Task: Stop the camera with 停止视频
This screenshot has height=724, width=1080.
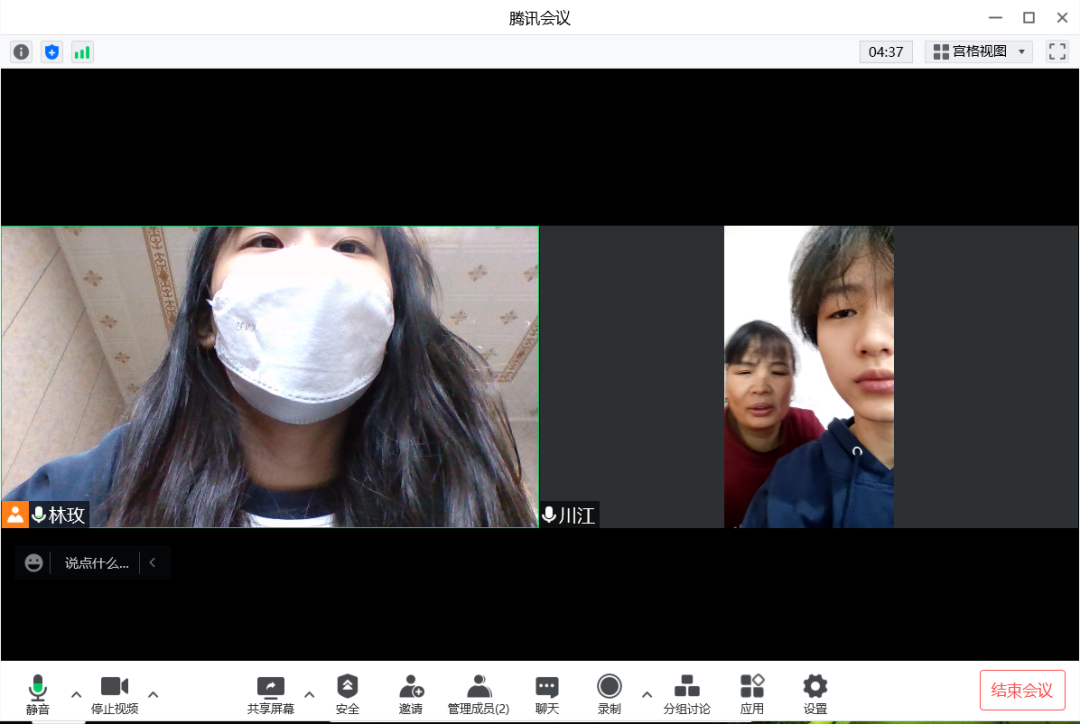Action: [x=114, y=694]
